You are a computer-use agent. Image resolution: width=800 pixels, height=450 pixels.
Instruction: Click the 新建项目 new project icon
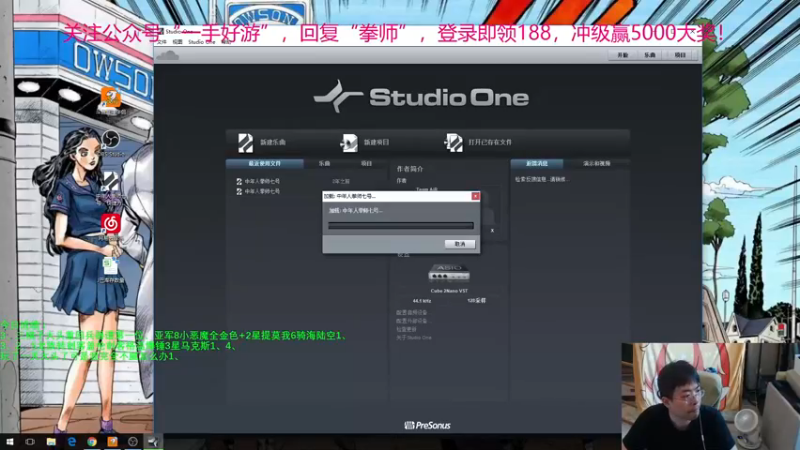(349, 143)
